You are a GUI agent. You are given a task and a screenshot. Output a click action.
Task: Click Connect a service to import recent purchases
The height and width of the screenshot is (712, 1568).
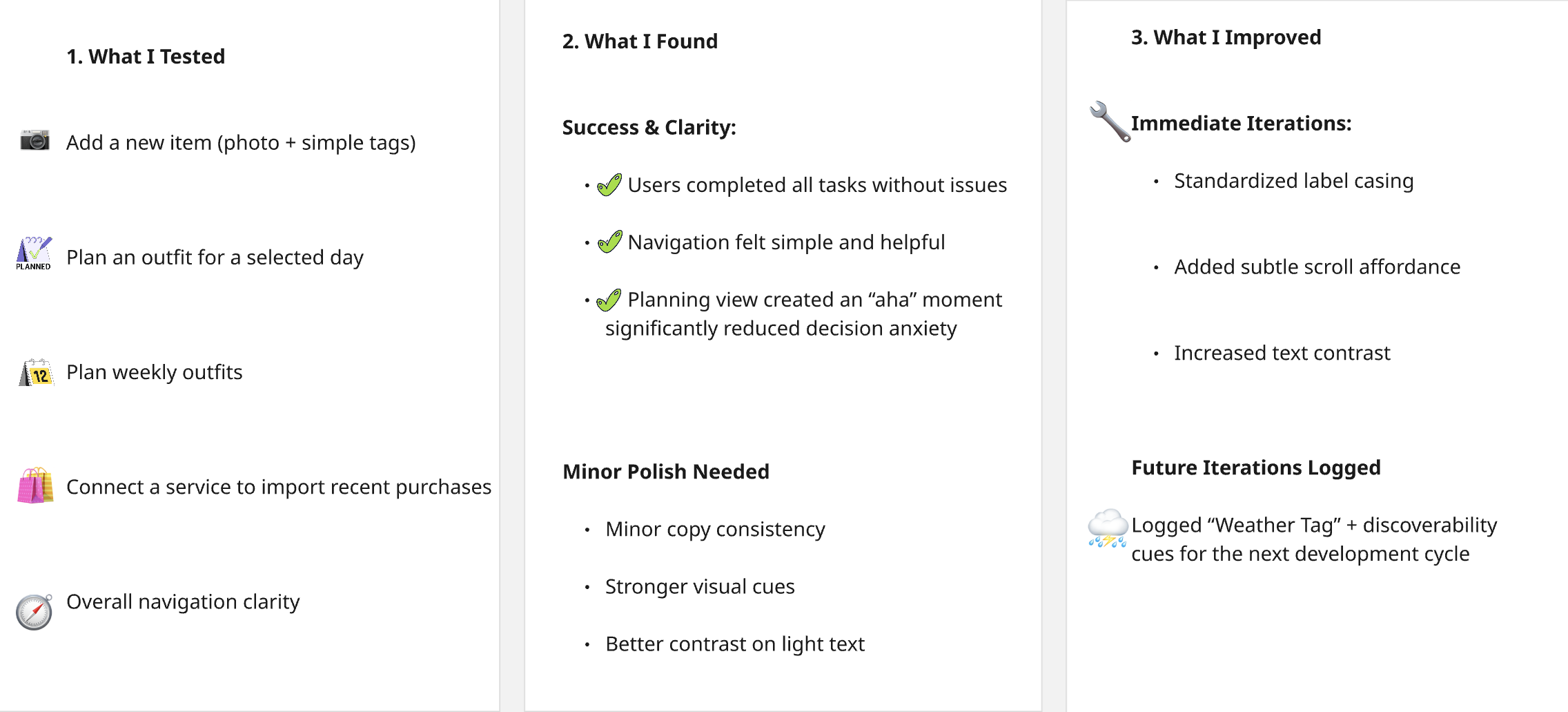coord(279,488)
